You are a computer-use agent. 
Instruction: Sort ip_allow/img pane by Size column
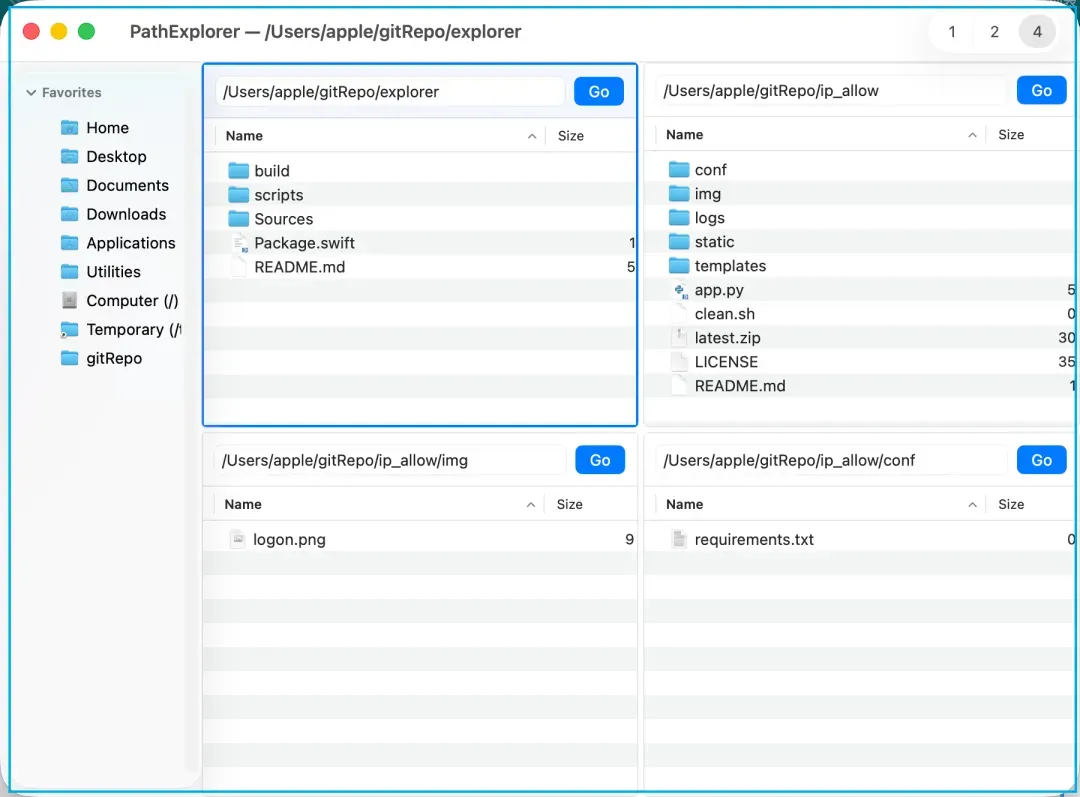tap(570, 504)
